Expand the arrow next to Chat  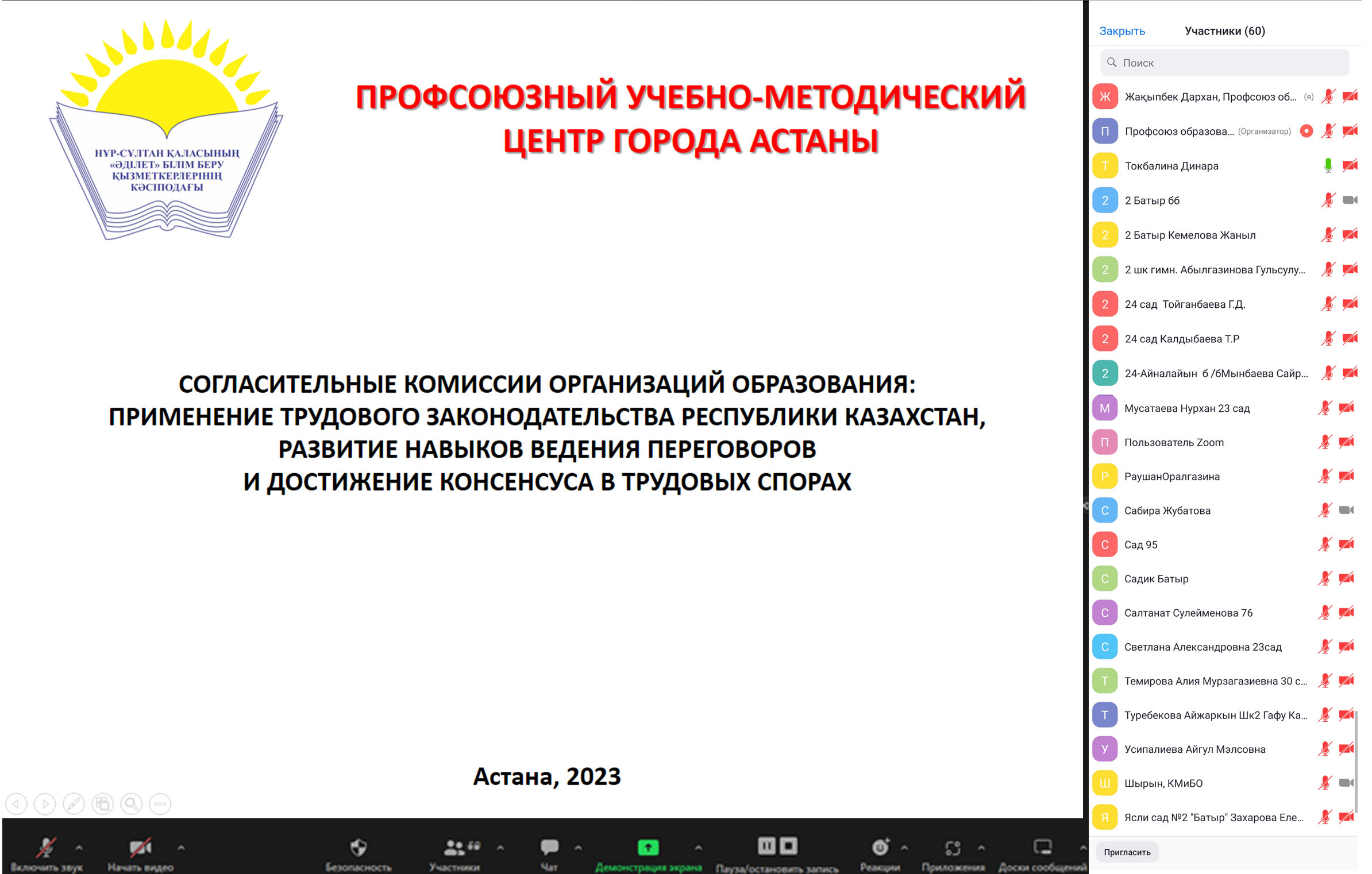(x=578, y=847)
